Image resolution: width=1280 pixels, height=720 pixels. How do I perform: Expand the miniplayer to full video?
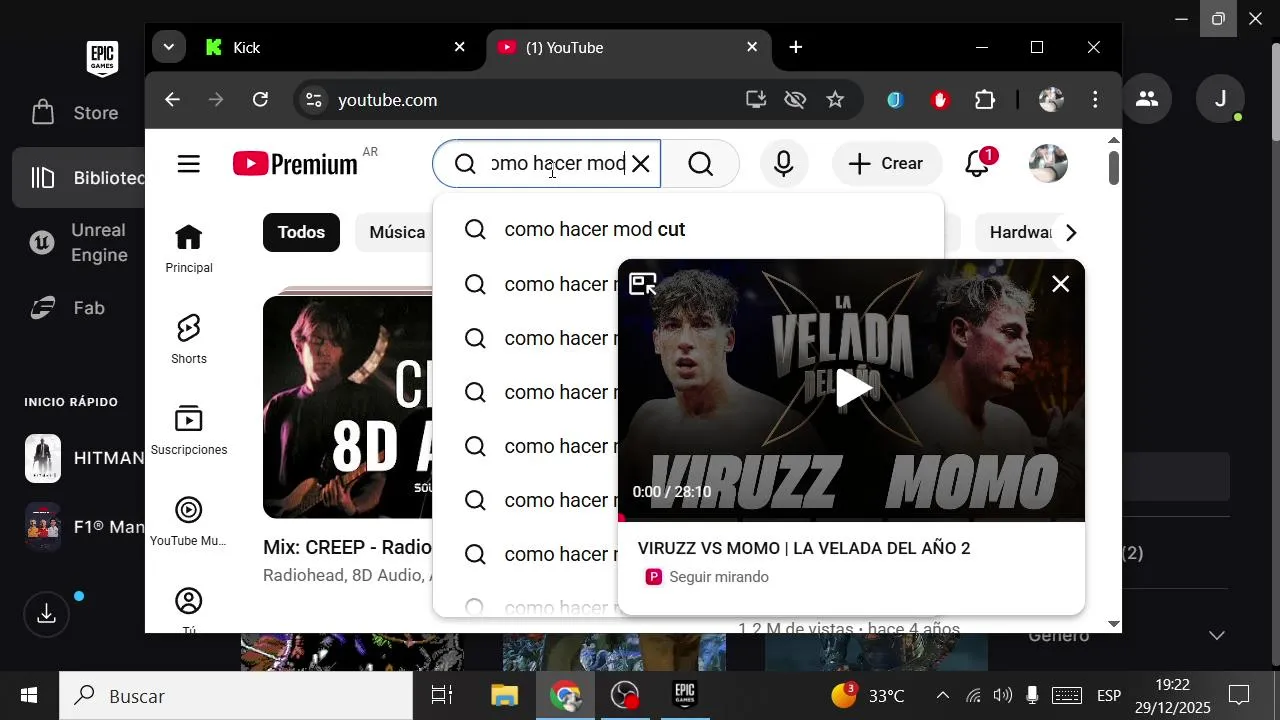point(642,284)
